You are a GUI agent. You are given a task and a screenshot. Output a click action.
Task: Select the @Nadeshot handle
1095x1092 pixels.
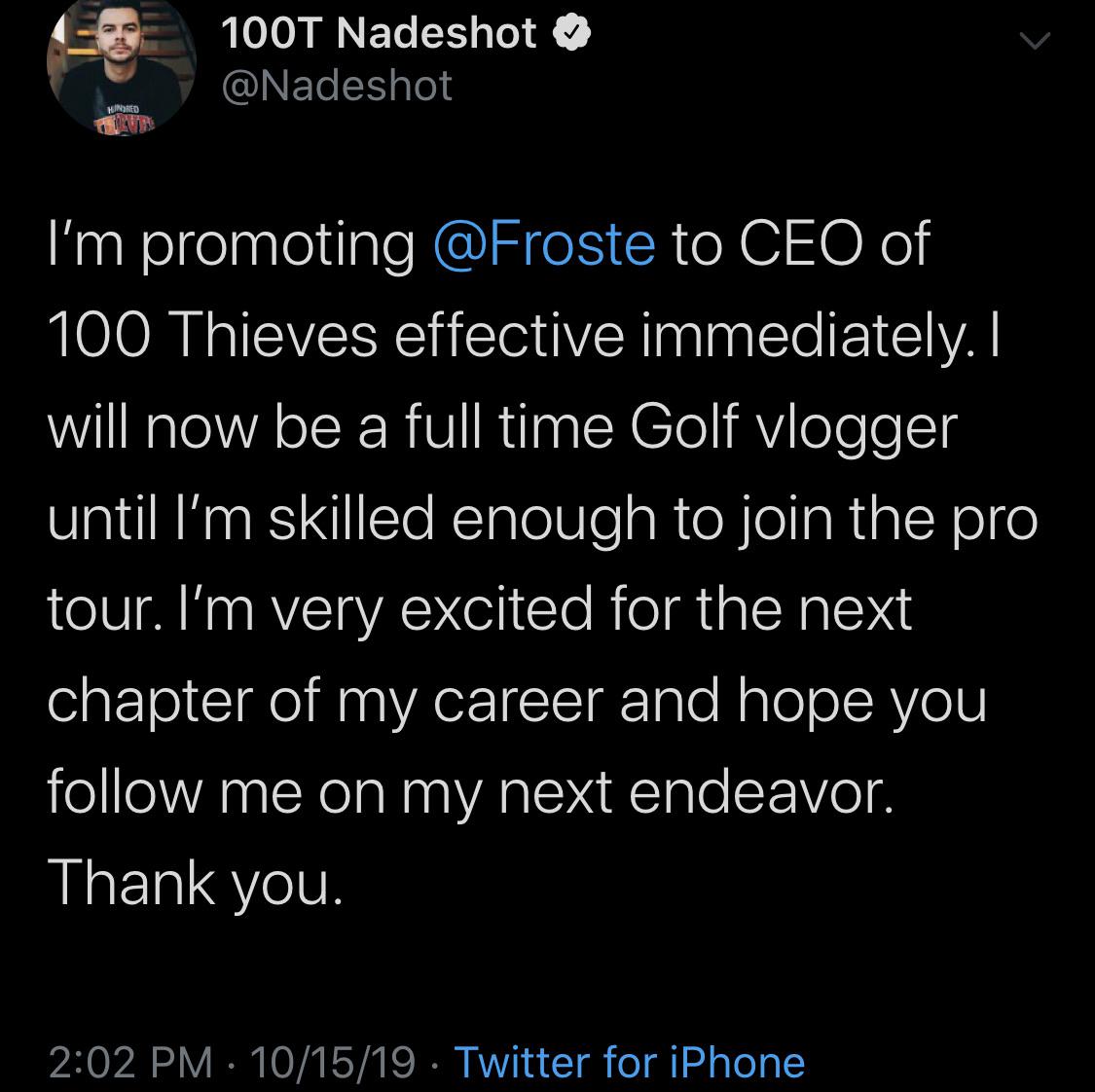coord(336,86)
